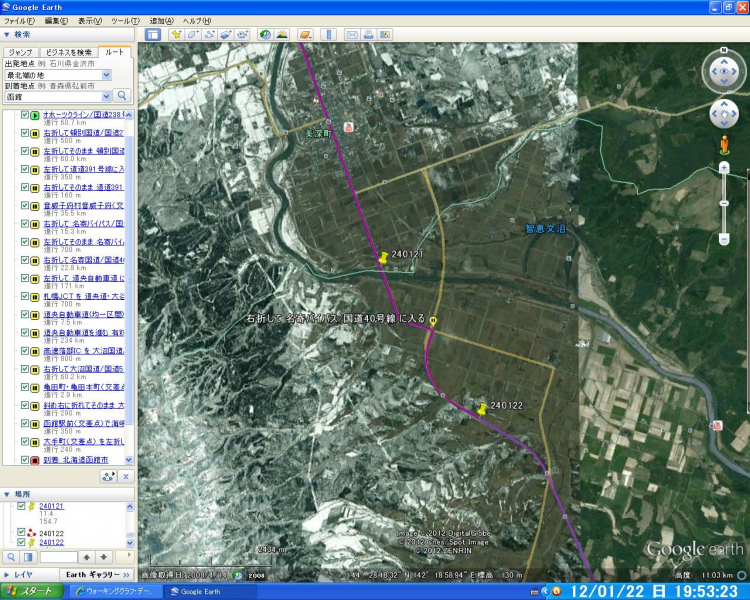This screenshot has width=750, height=600.
Task: Uncheck the 240121 placemark checkbox in places
Action: pos(21,506)
